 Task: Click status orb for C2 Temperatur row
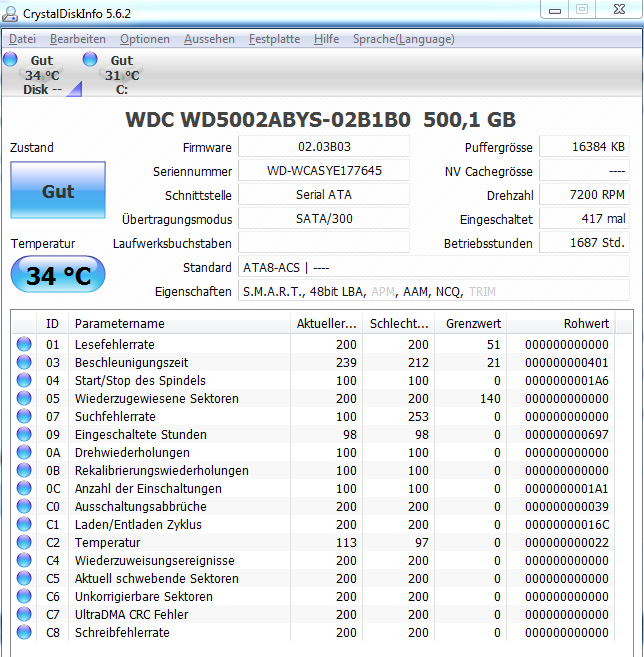[x=24, y=542]
